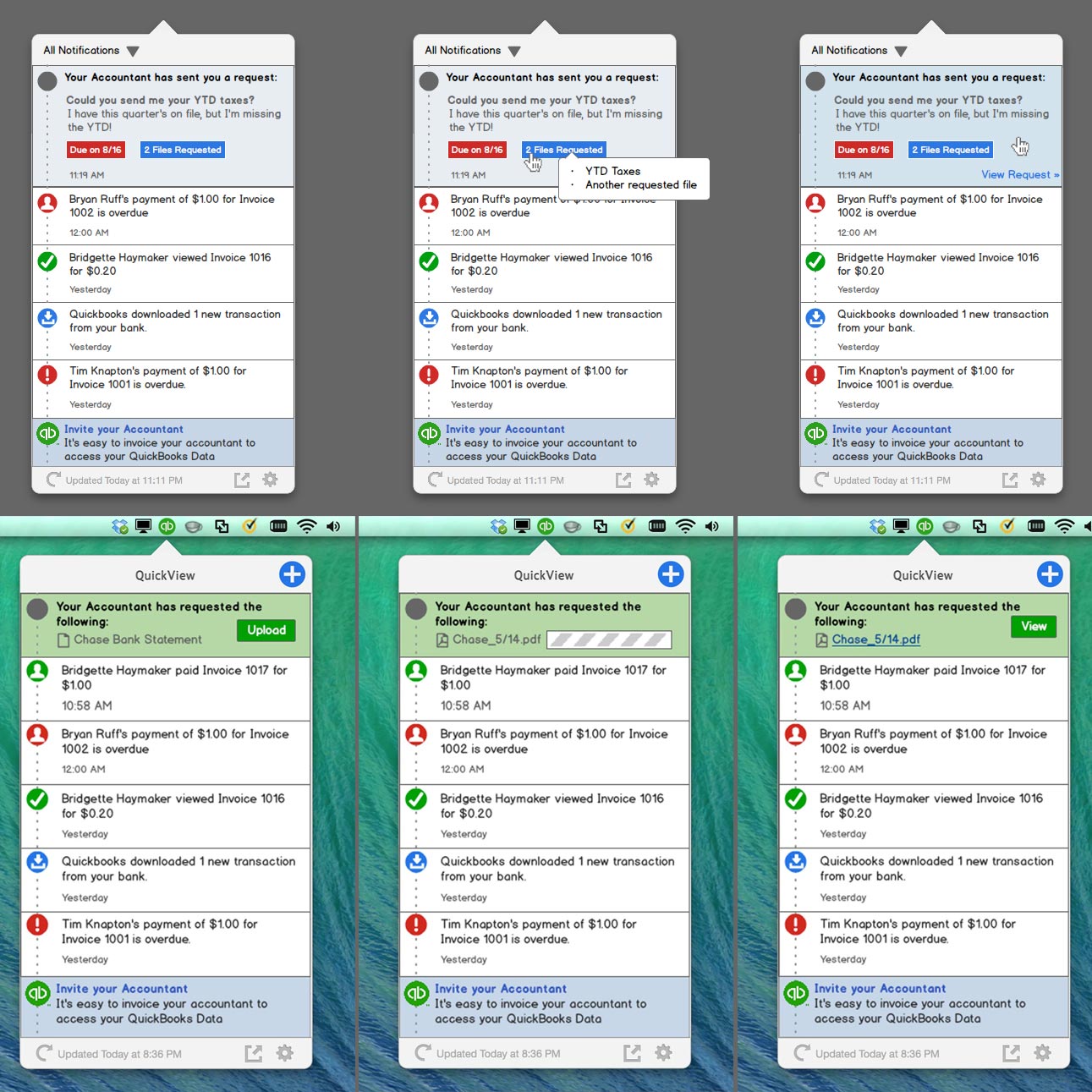Screen dimensions: 1092x1092
Task: Click red person icon beside Bryan Ruff, View Request panel
Action: (815, 203)
